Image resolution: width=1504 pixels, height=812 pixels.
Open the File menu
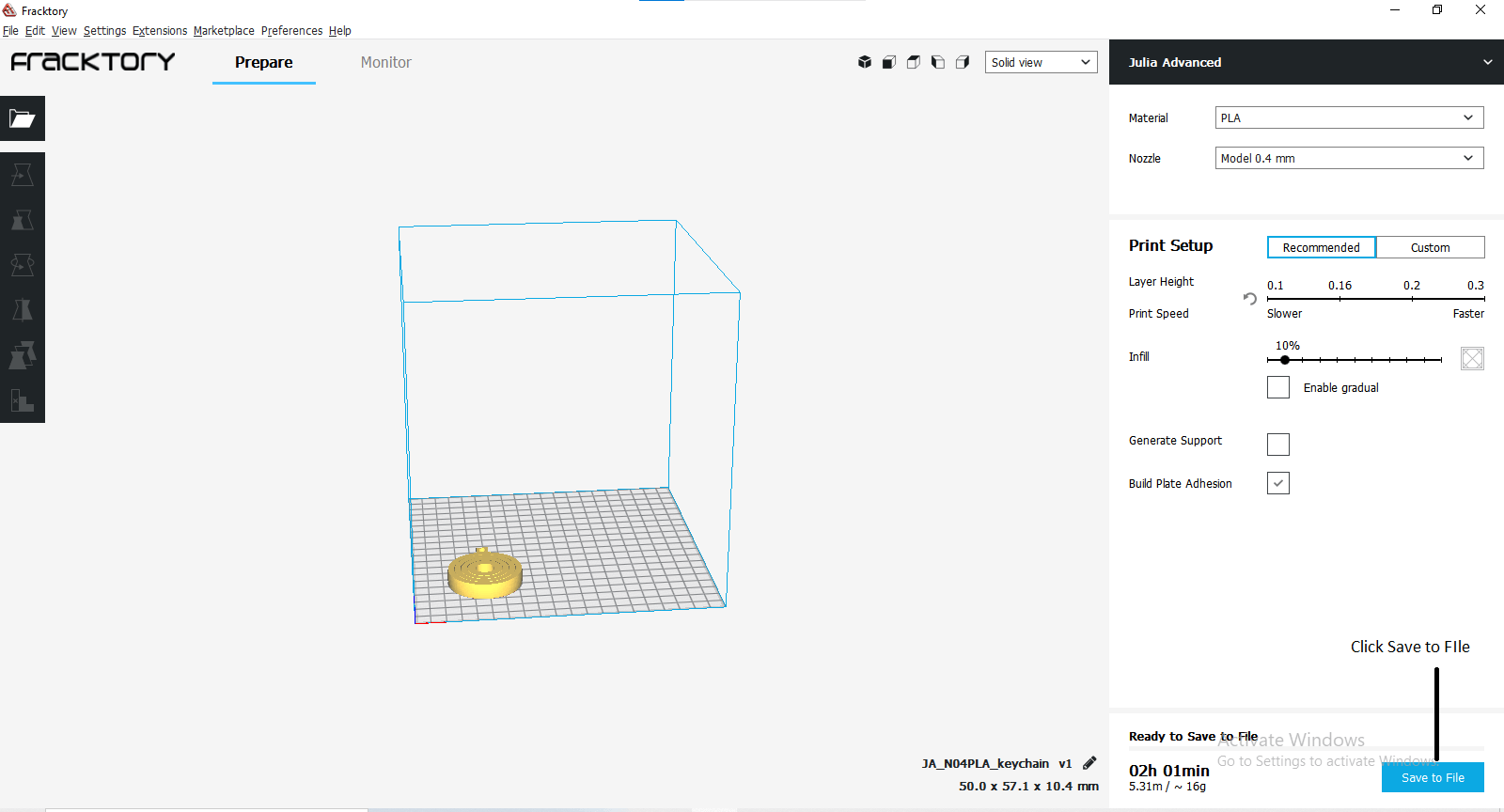[10, 31]
